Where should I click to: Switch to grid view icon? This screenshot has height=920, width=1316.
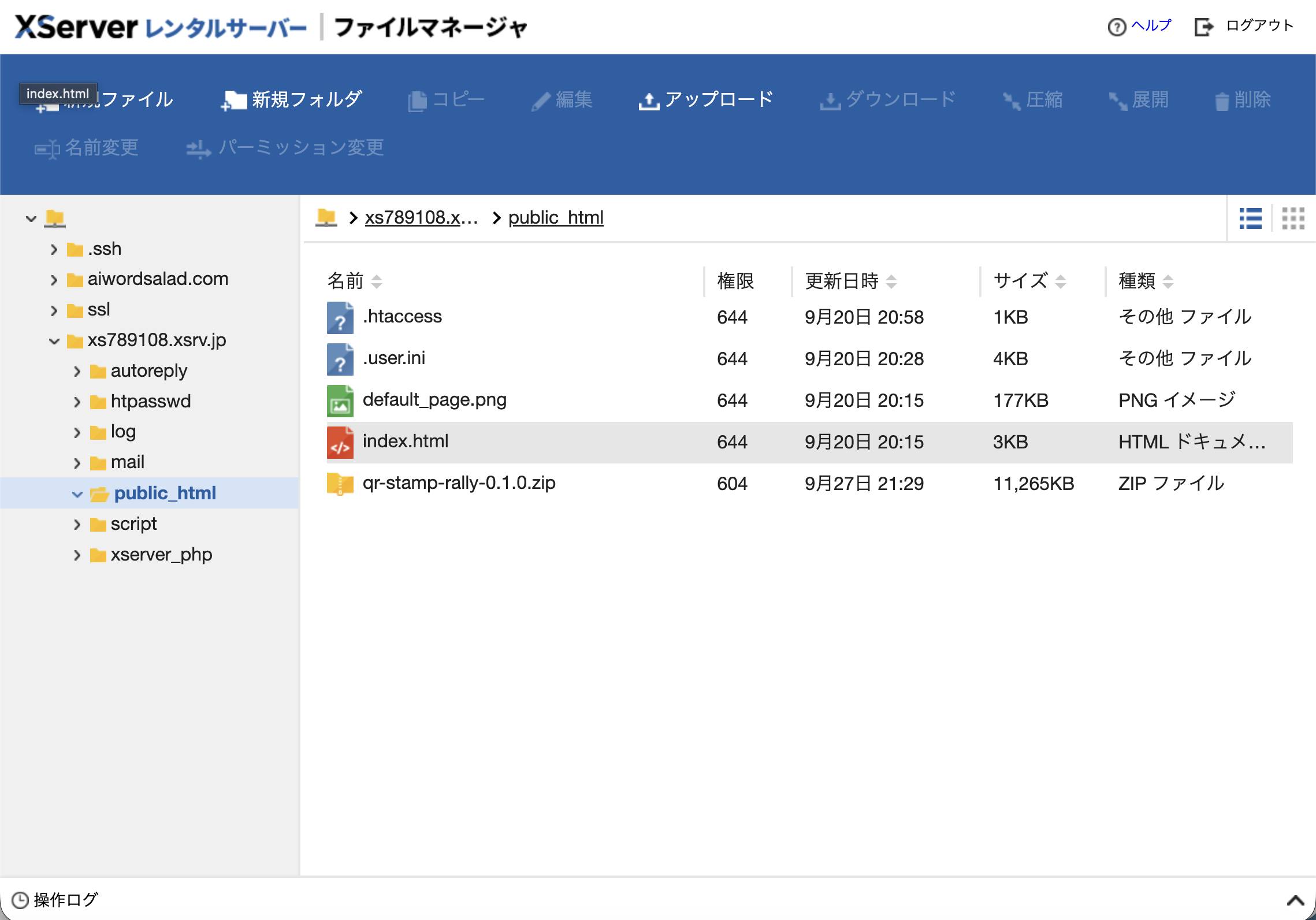pos(1293,218)
